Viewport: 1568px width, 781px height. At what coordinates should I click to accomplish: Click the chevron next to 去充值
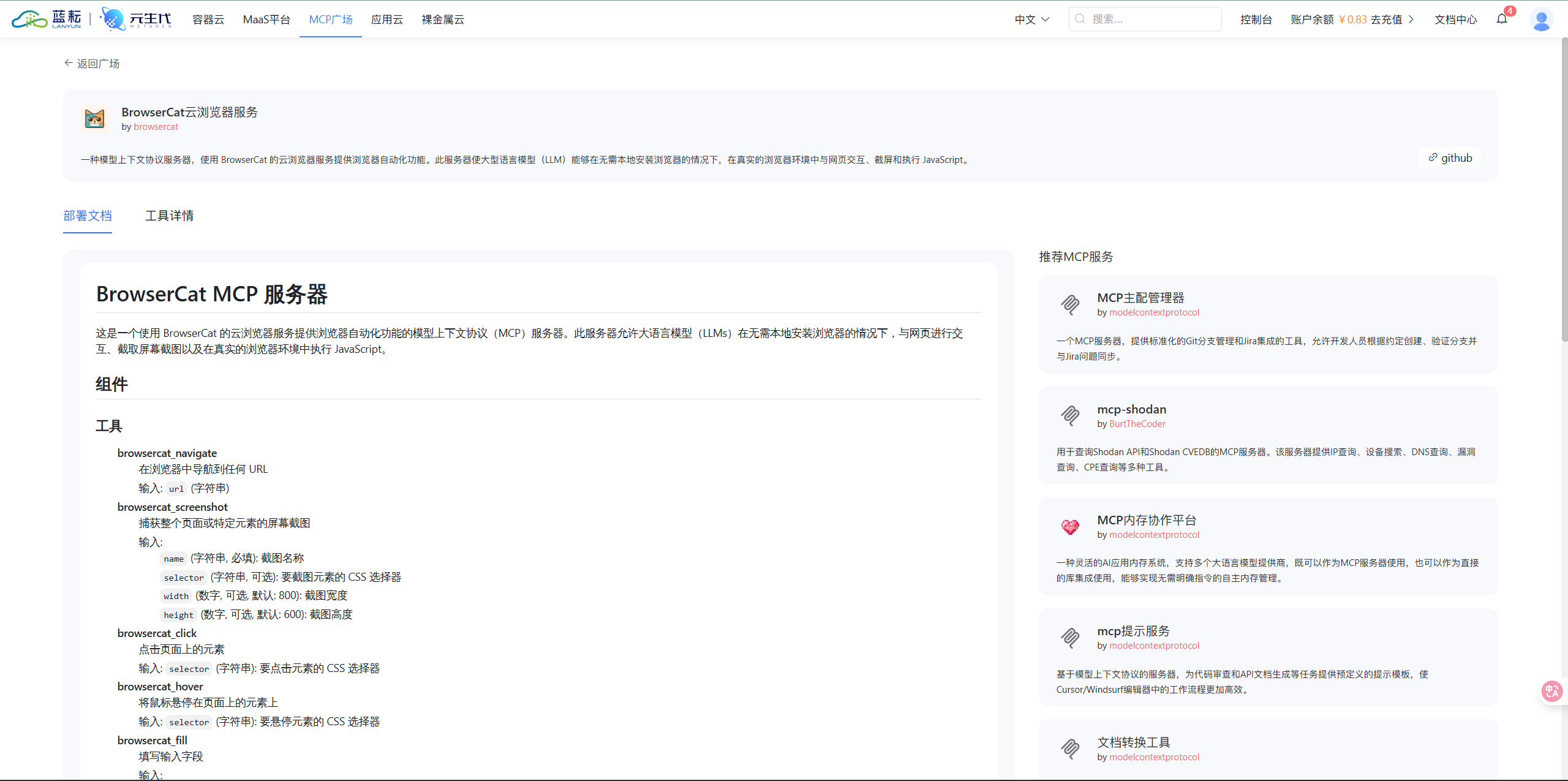pyautogui.click(x=1411, y=19)
